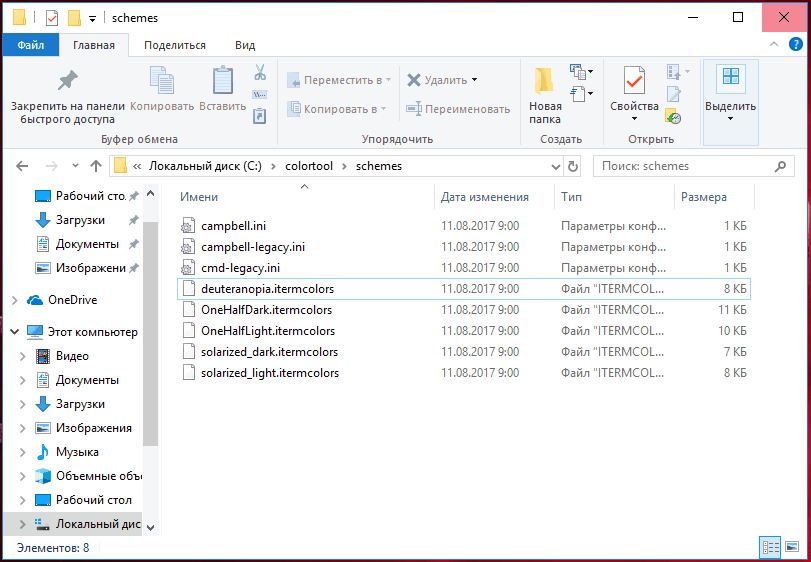Image resolution: width=811 pixels, height=562 pixels.
Task: Click the Свойства checkmark icon
Action: (634, 81)
